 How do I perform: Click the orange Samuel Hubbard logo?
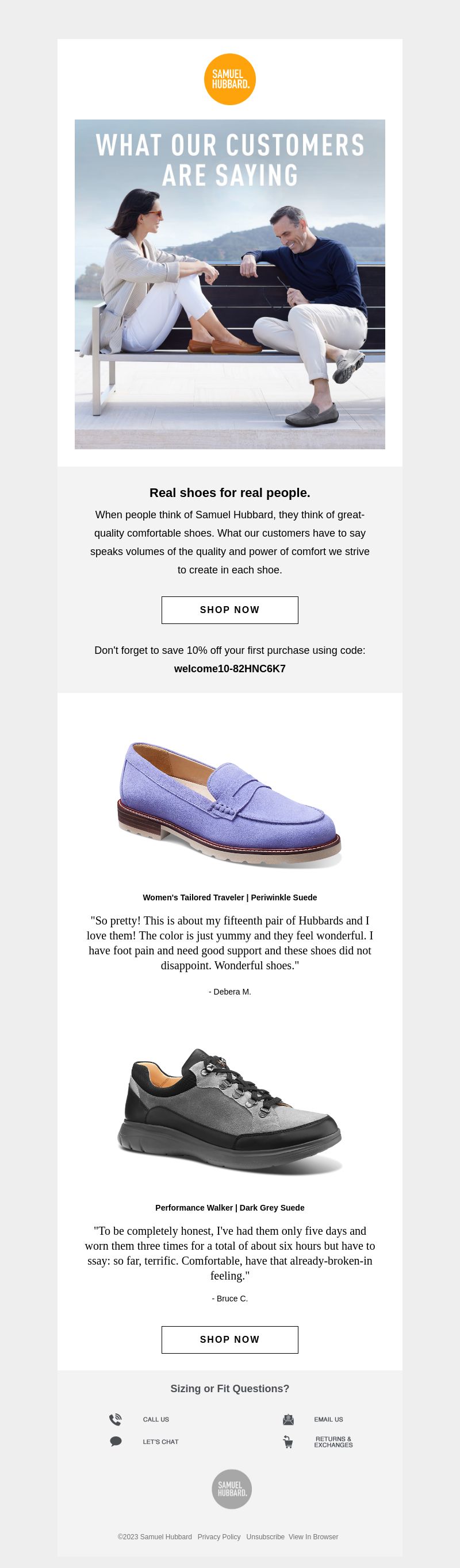[229, 80]
